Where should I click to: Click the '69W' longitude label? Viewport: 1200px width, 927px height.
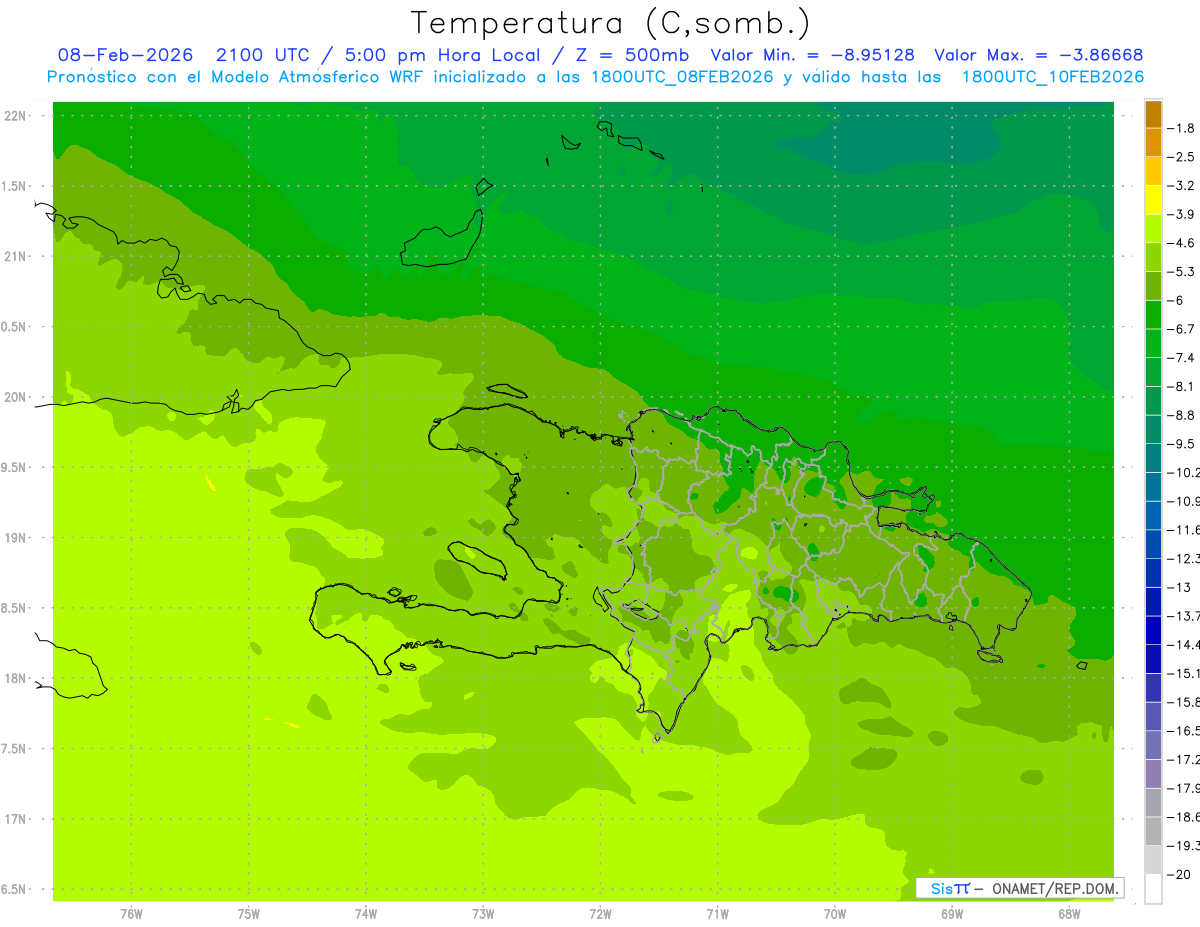click(951, 913)
